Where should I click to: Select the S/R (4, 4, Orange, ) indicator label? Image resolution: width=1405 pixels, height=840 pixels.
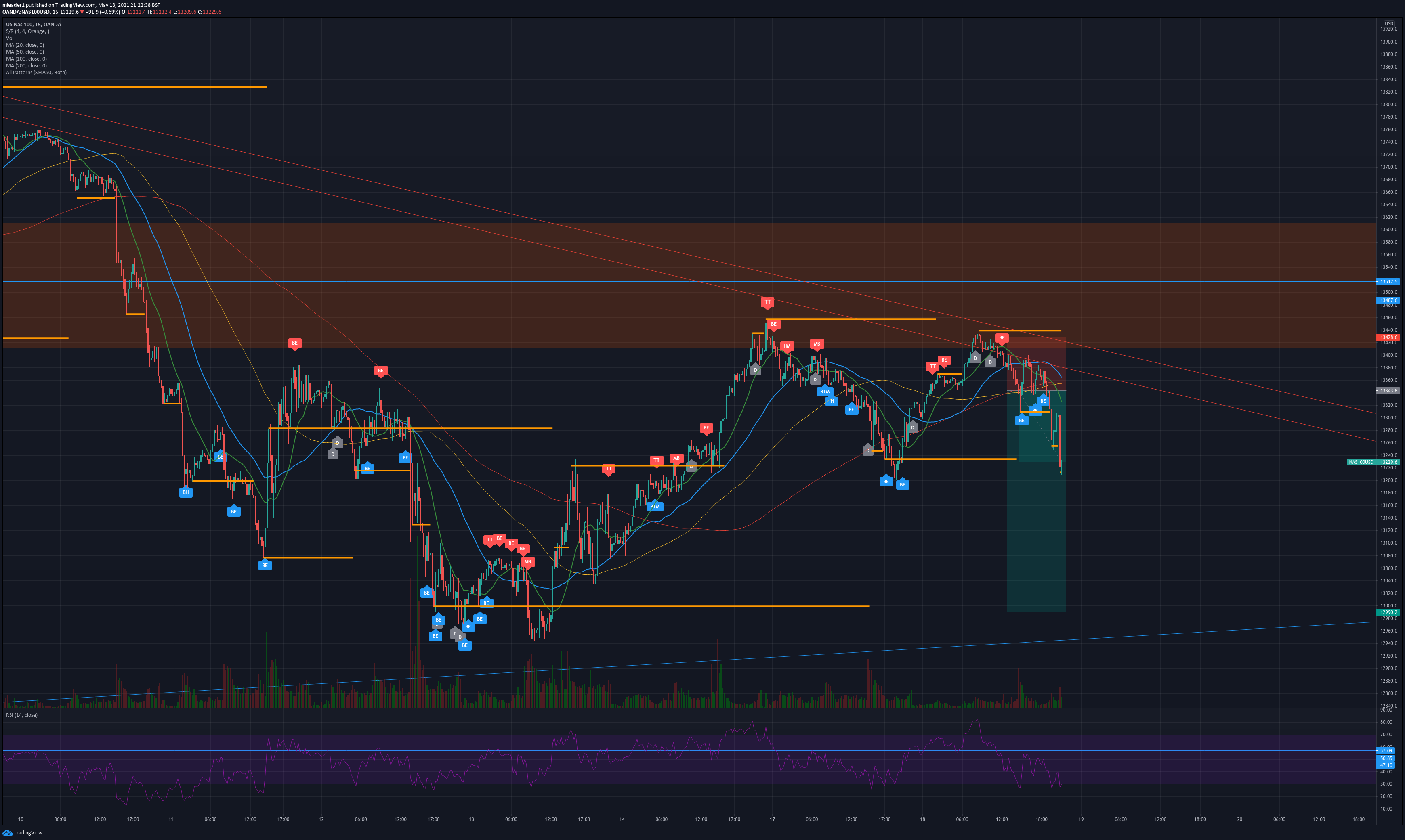tap(28, 31)
